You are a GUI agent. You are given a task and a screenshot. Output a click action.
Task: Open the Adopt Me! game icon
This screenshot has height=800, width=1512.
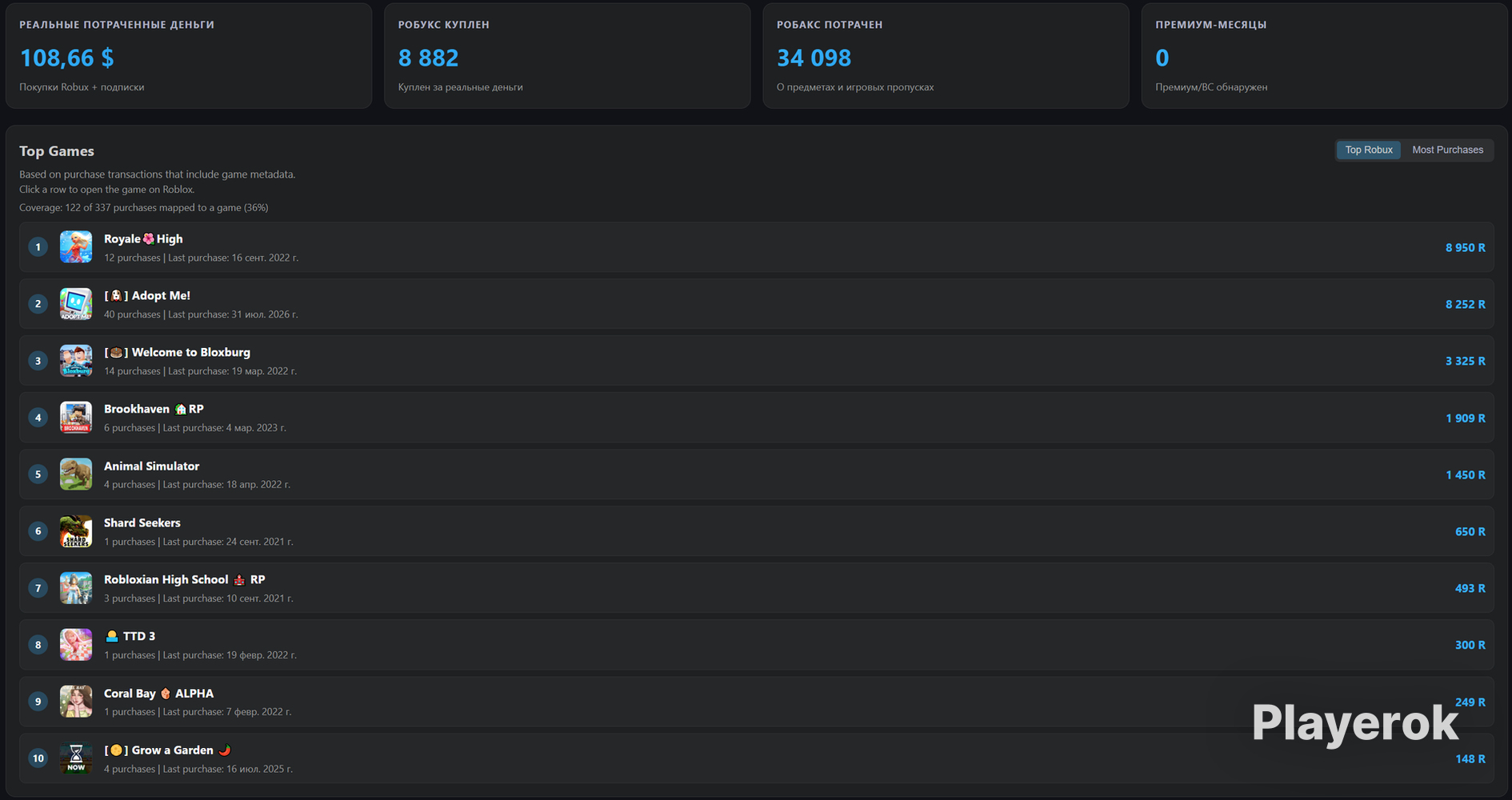[x=76, y=304]
